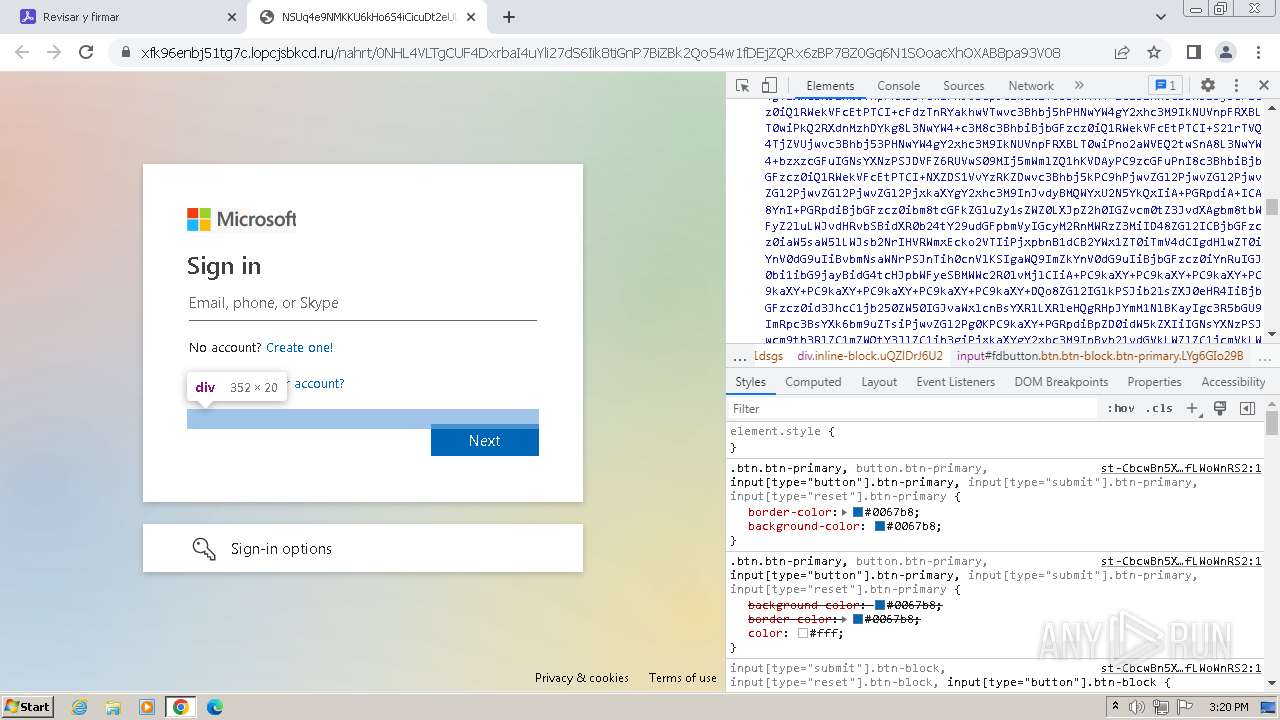Click the blue Next button
The width and height of the screenshot is (1280, 720).
[484, 440]
